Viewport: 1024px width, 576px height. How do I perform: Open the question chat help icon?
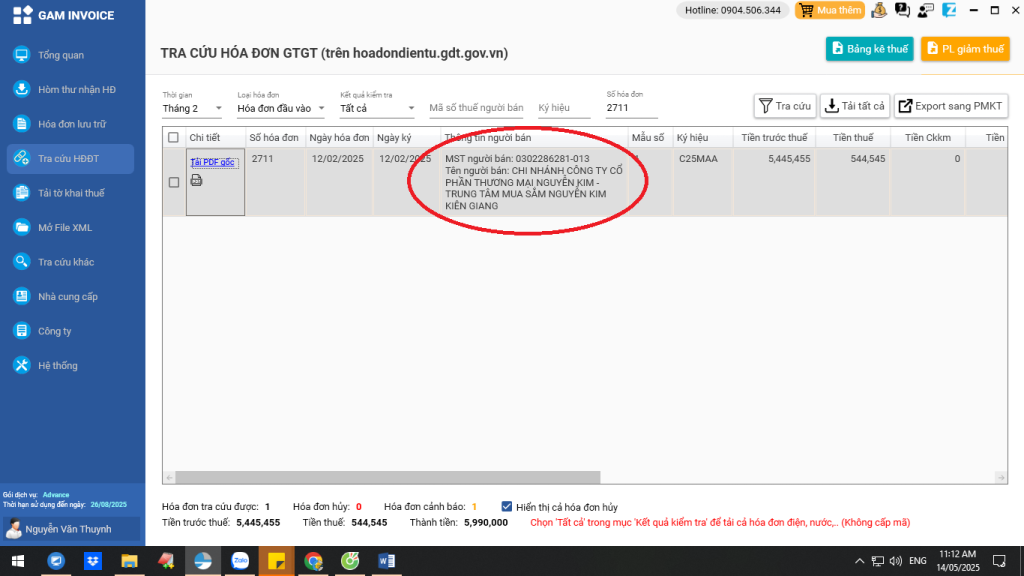pyautogui.click(x=903, y=10)
